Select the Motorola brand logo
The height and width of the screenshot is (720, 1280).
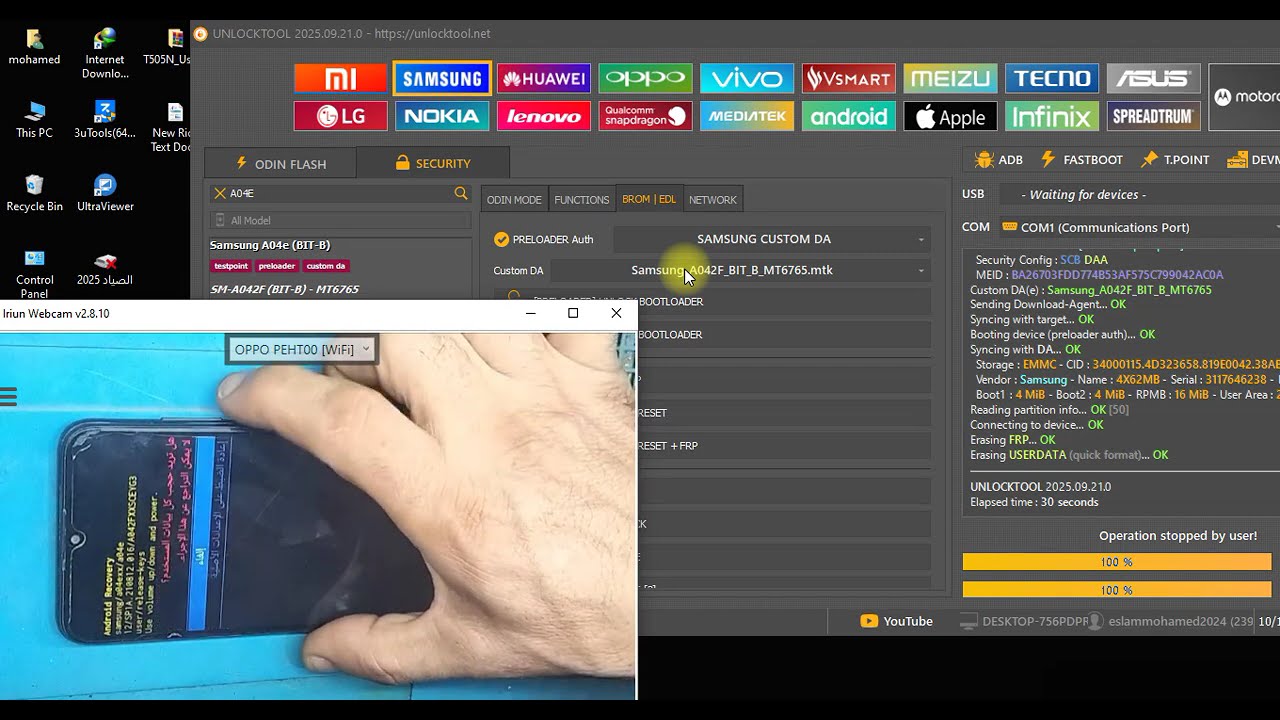[1245, 97]
